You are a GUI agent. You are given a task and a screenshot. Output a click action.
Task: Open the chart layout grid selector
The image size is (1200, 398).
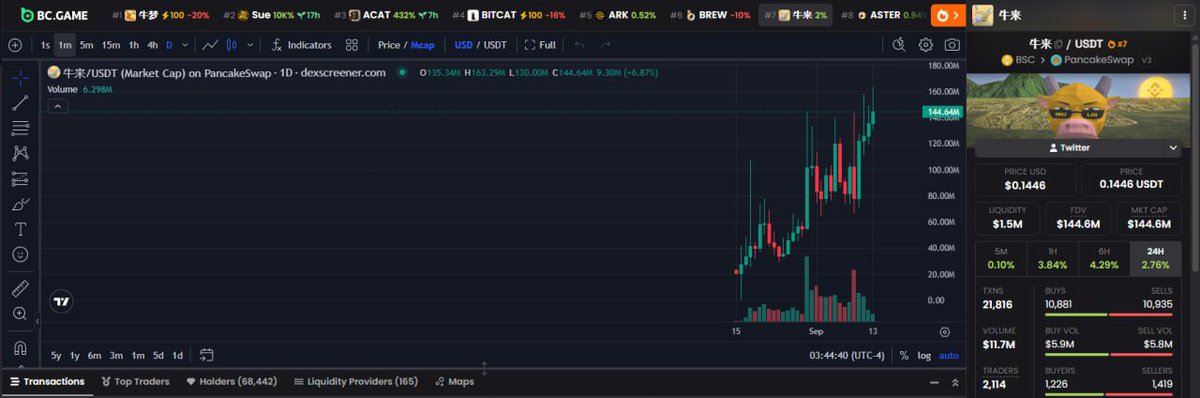coord(352,45)
